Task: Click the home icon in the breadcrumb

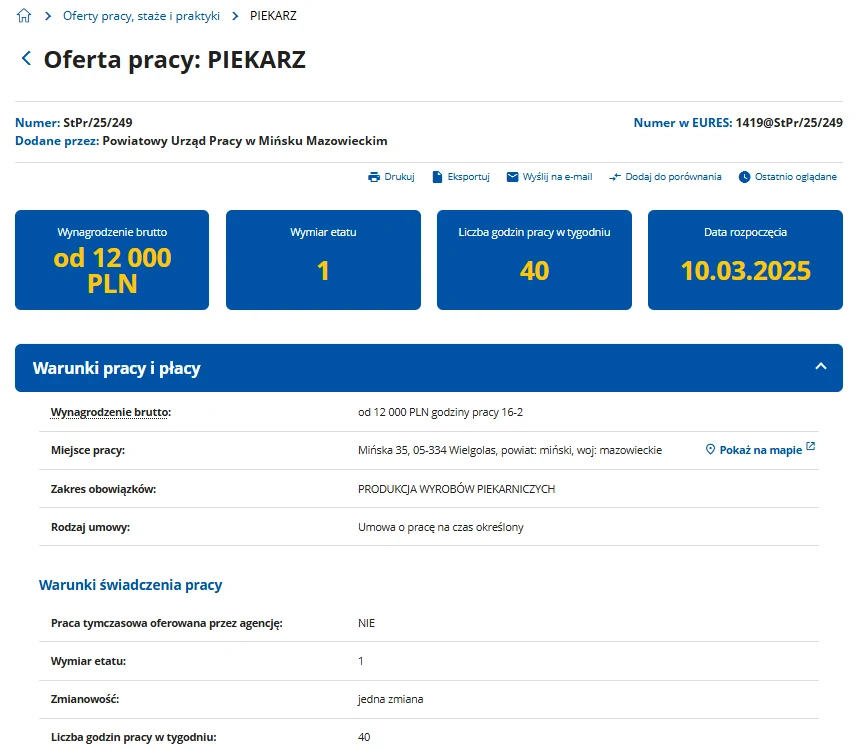Action: [x=22, y=15]
